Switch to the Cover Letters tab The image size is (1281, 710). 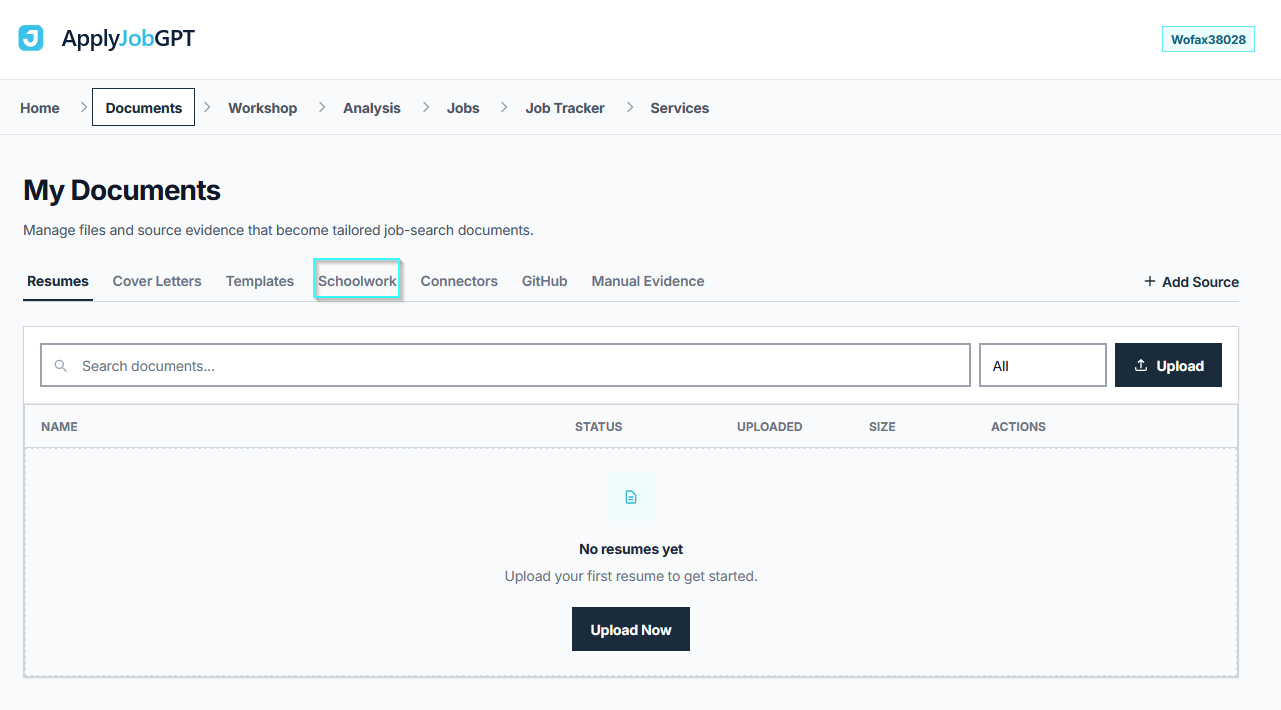click(157, 281)
